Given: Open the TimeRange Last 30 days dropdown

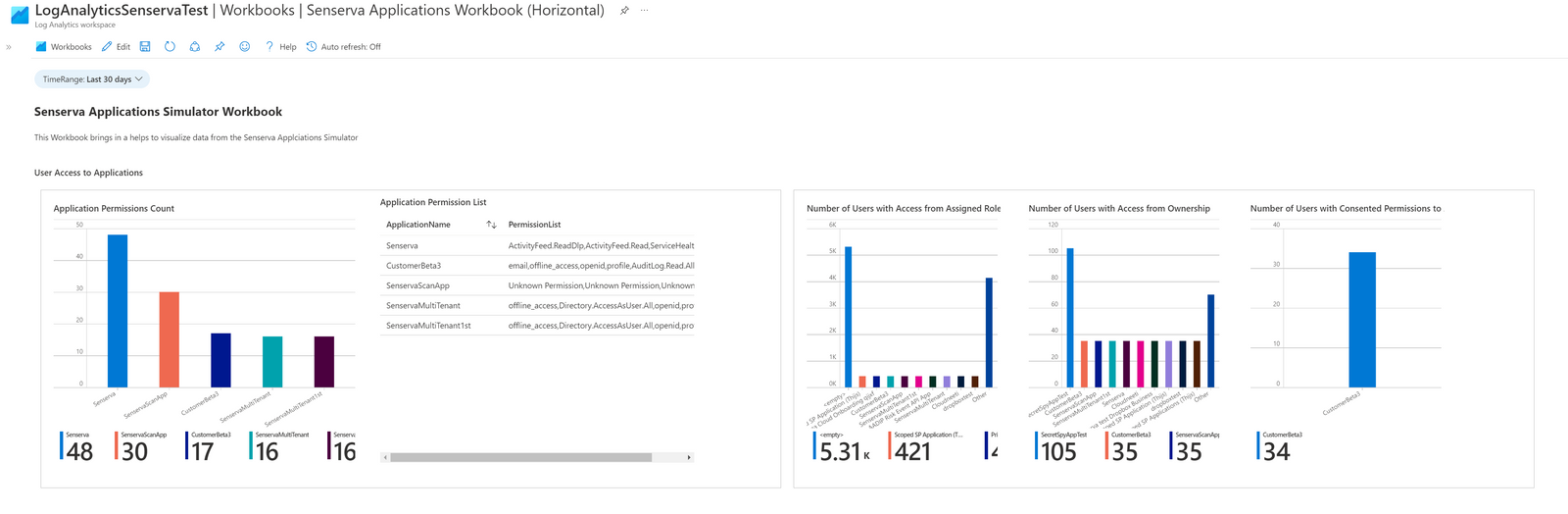Looking at the screenshot, I should click(92, 79).
